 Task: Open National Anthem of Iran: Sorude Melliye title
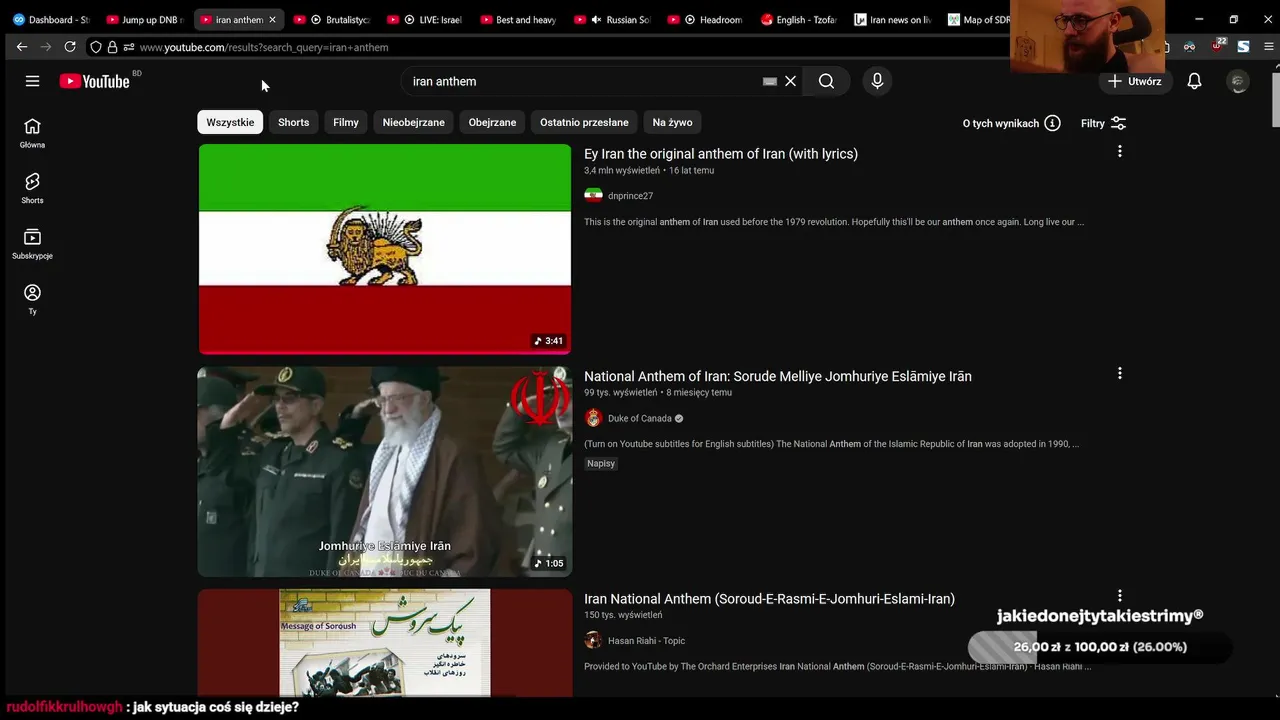pyautogui.click(x=778, y=376)
